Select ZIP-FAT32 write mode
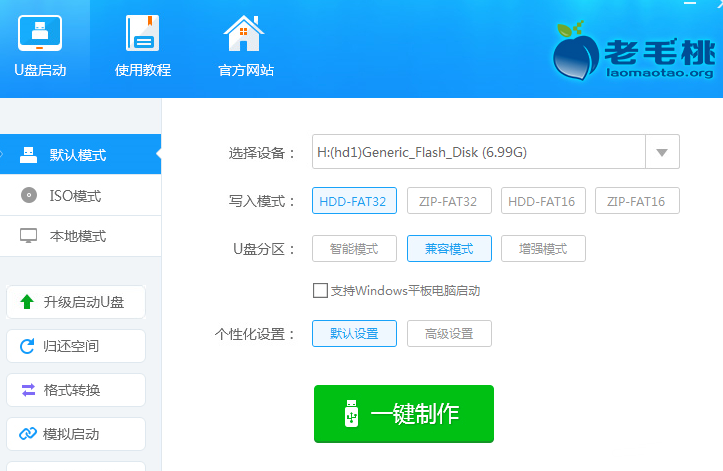This screenshot has height=471, width=723. point(448,201)
